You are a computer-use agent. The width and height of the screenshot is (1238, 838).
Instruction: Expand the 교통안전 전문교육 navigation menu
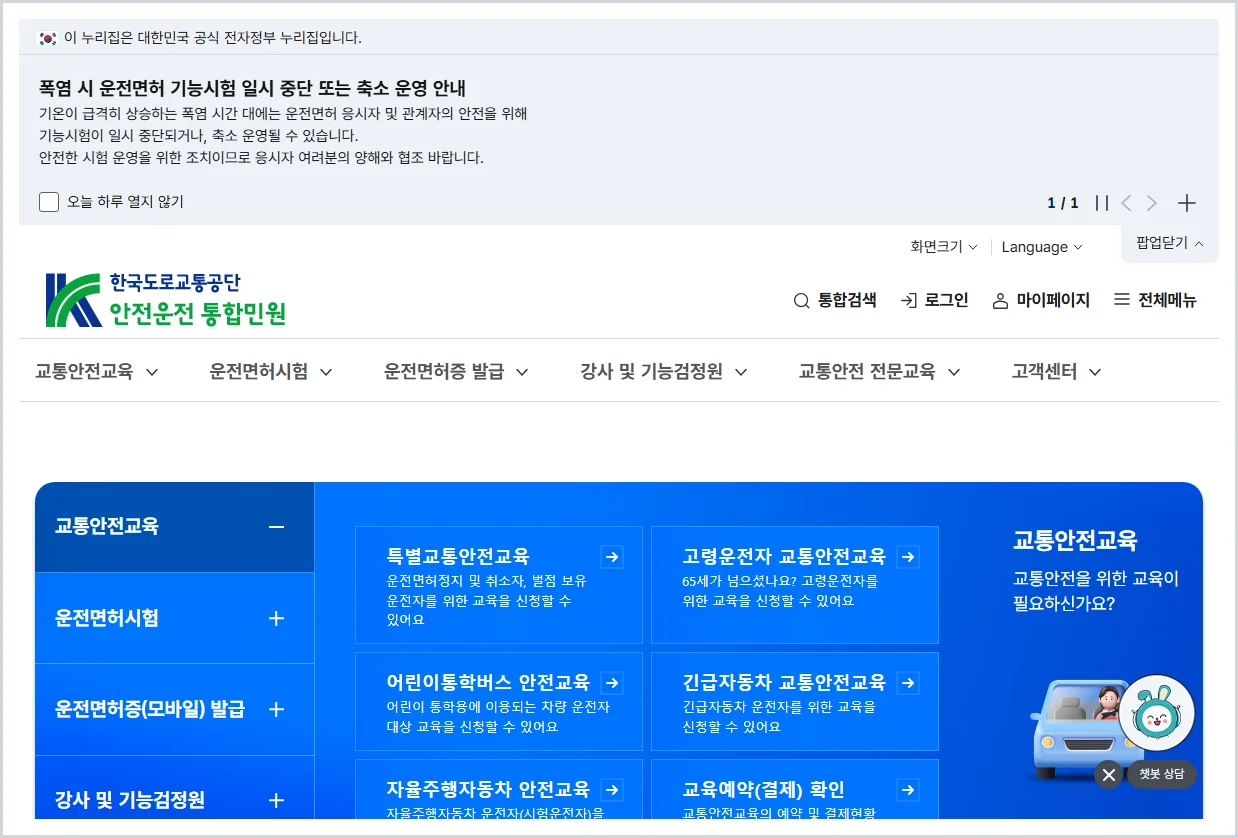coord(879,371)
